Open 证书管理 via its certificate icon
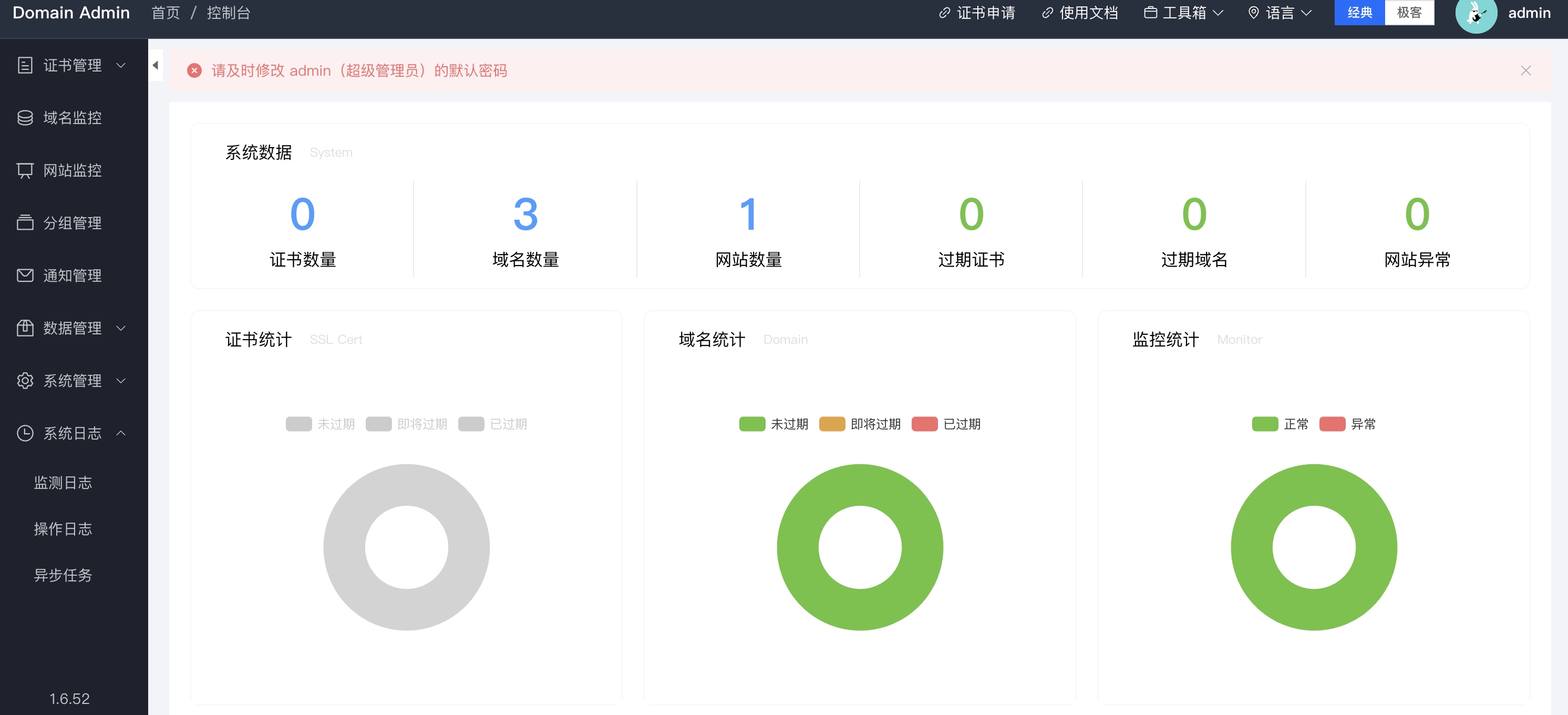 (25, 65)
